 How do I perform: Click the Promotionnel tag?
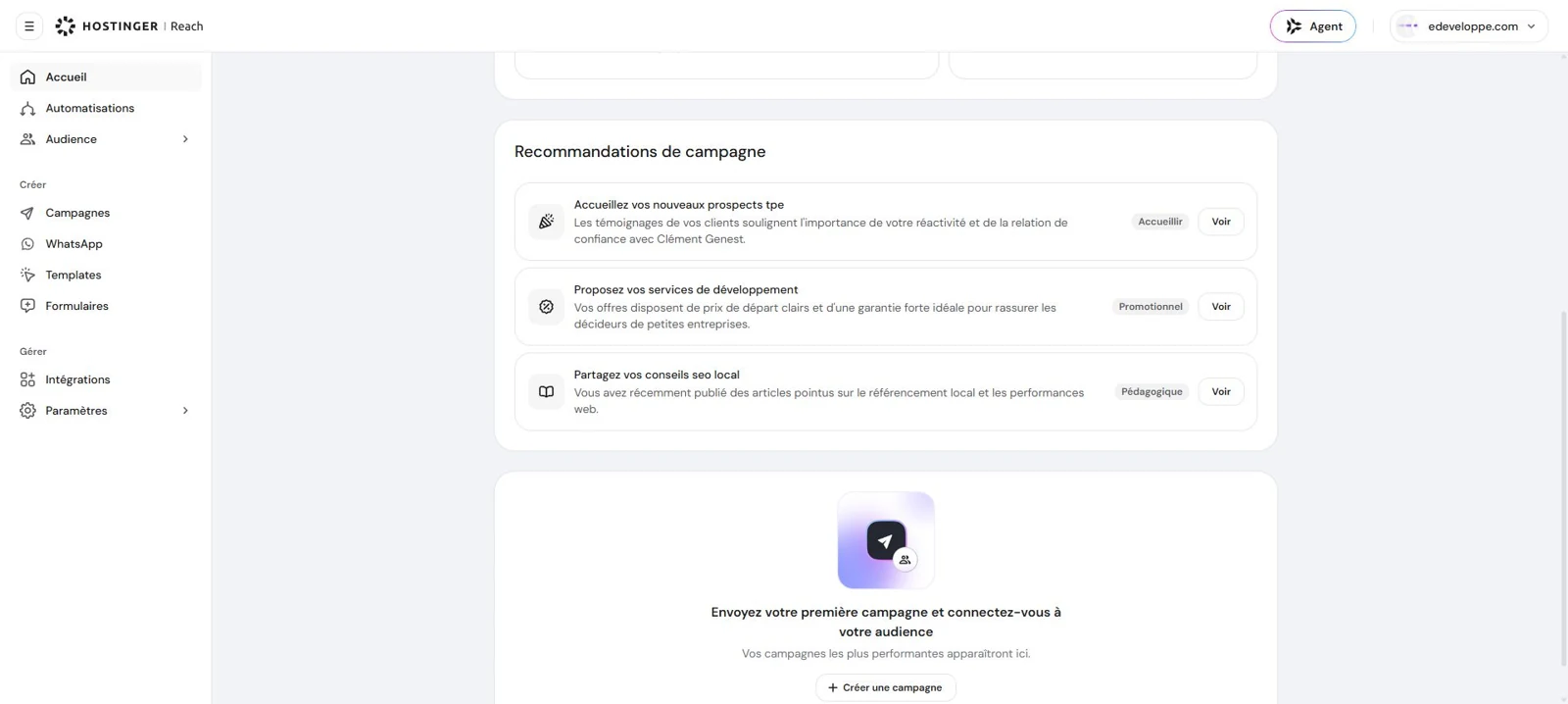point(1151,307)
